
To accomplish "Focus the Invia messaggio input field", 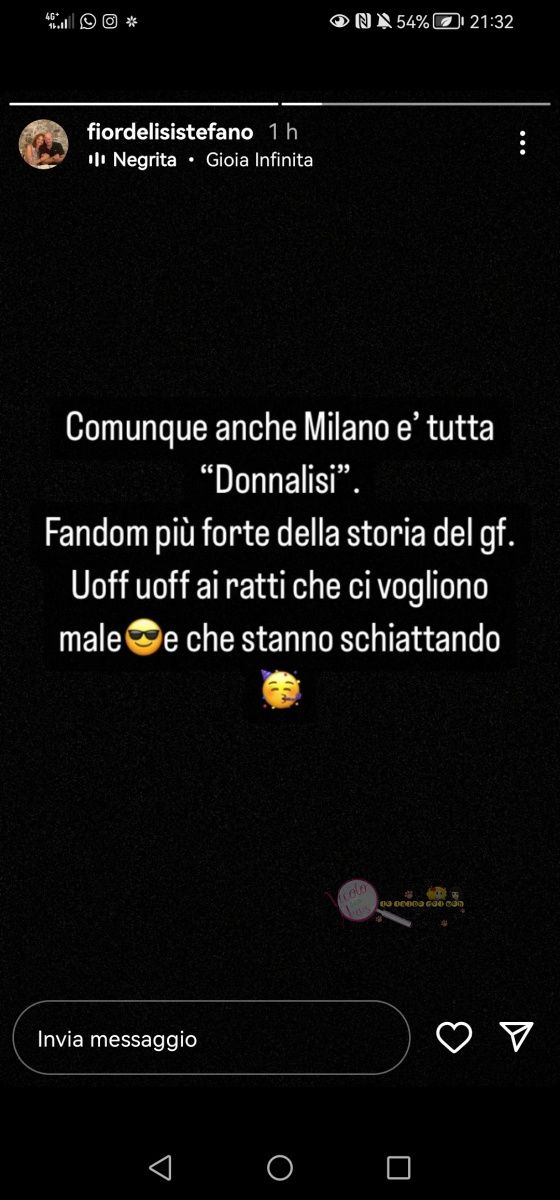I will point(211,1038).
